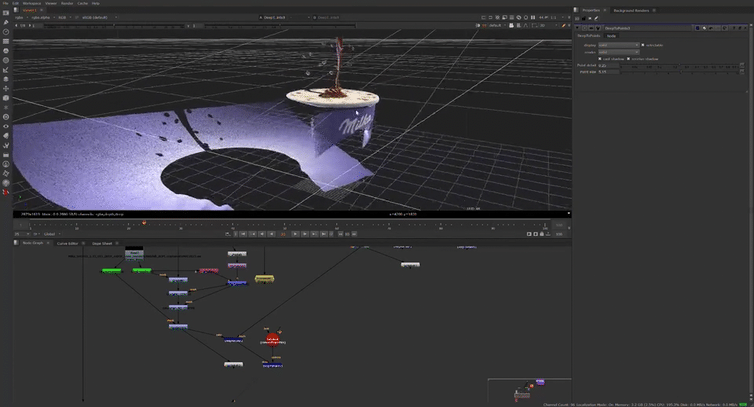Open the display mode dropdown
This screenshot has height=407, width=754.
click(617, 45)
